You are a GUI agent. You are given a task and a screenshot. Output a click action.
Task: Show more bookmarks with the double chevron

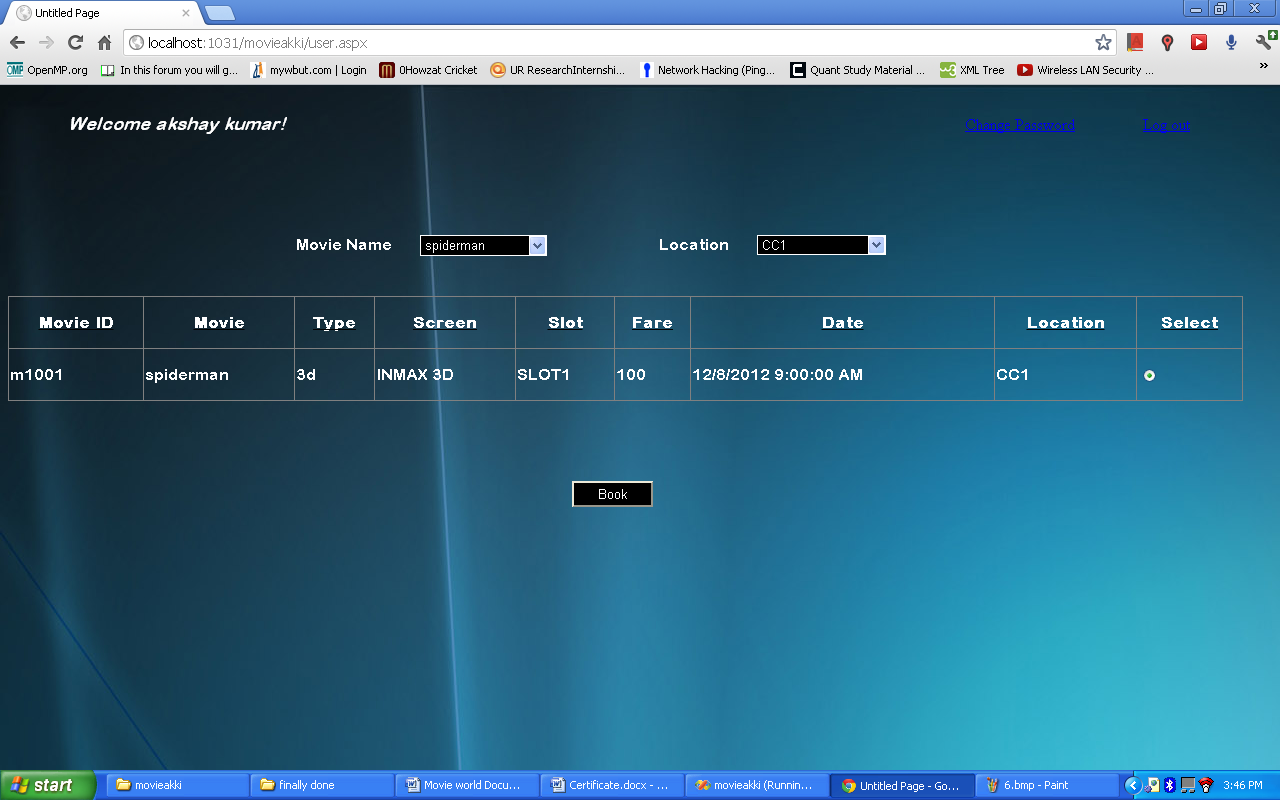click(x=1264, y=67)
